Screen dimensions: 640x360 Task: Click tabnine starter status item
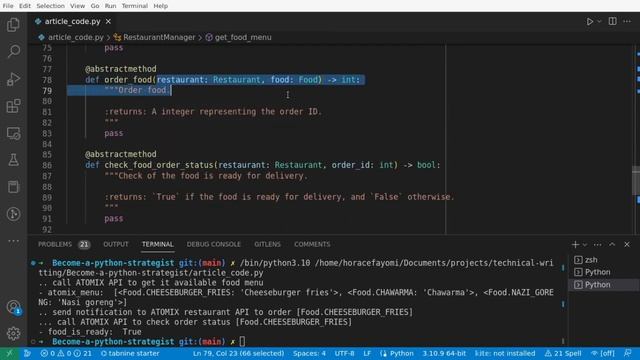click(x=130, y=353)
